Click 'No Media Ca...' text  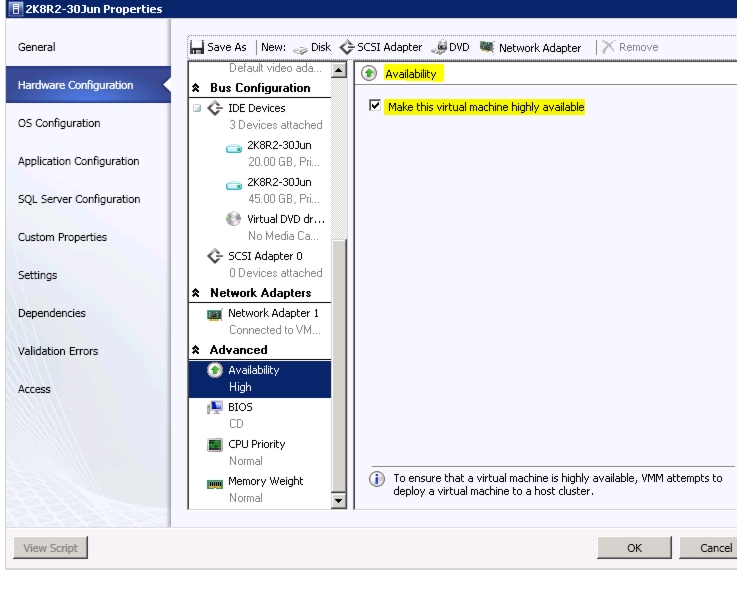click(283, 236)
